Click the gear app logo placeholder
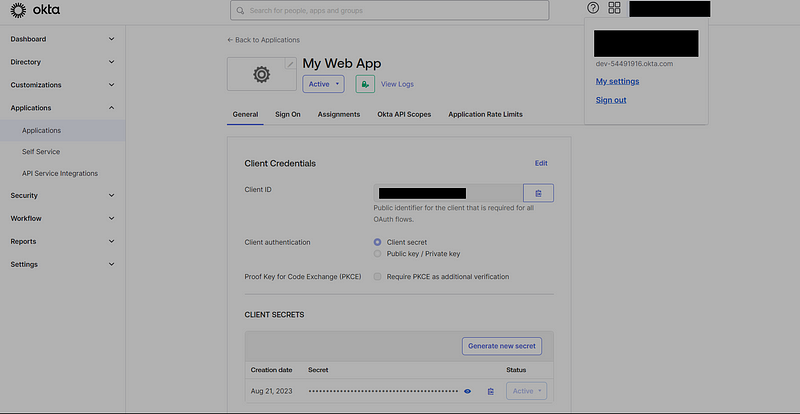The image size is (800, 414). pos(261,75)
